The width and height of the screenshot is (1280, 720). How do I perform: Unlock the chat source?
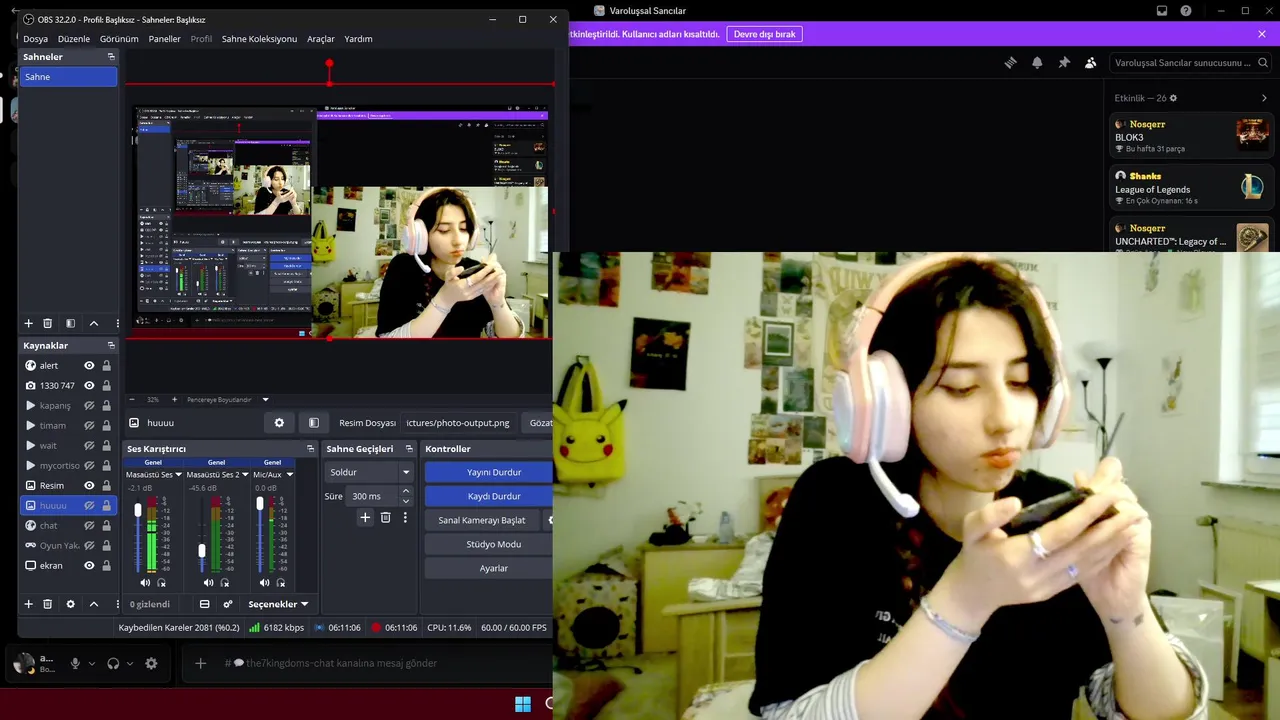[106, 526]
